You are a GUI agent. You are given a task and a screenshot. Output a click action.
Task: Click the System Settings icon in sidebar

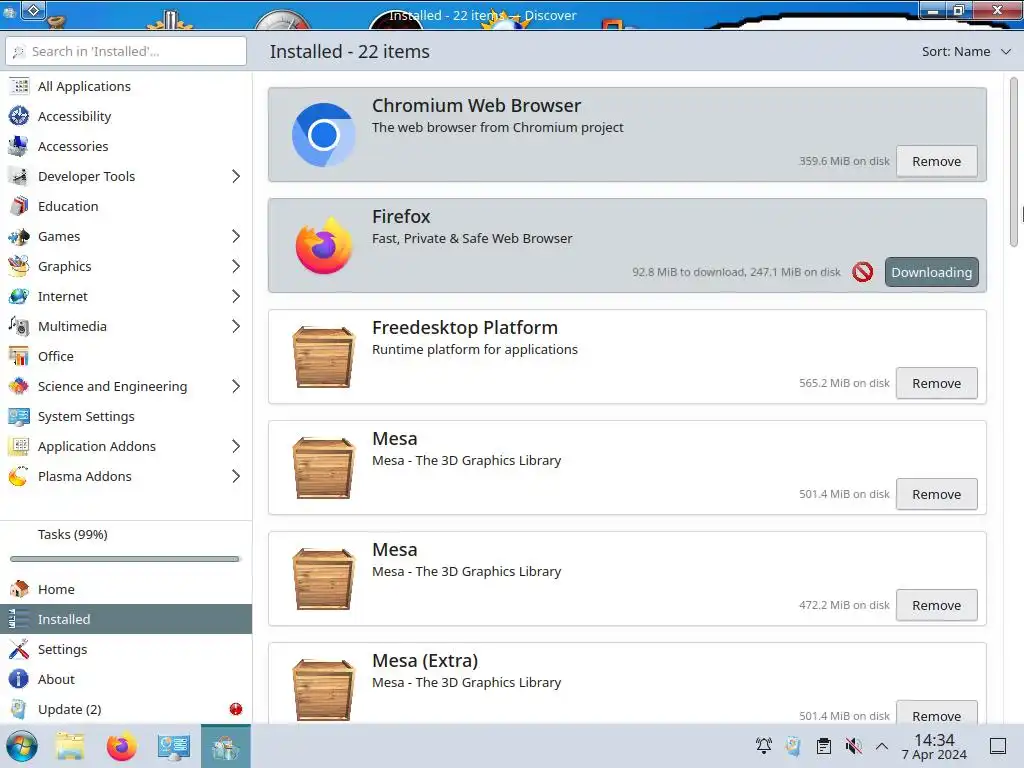pyautogui.click(x=19, y=417)
